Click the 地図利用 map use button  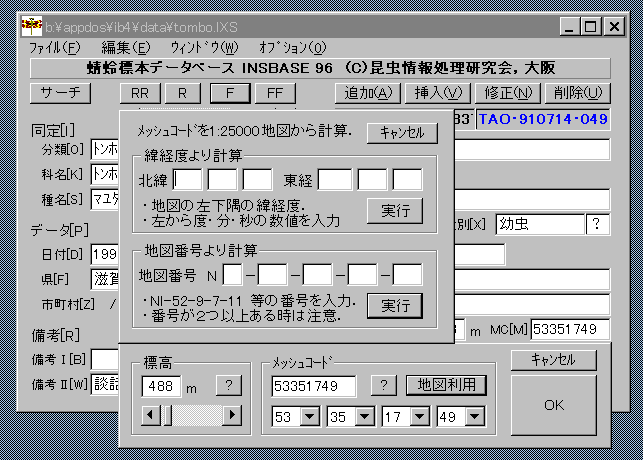tap(446, 385)
